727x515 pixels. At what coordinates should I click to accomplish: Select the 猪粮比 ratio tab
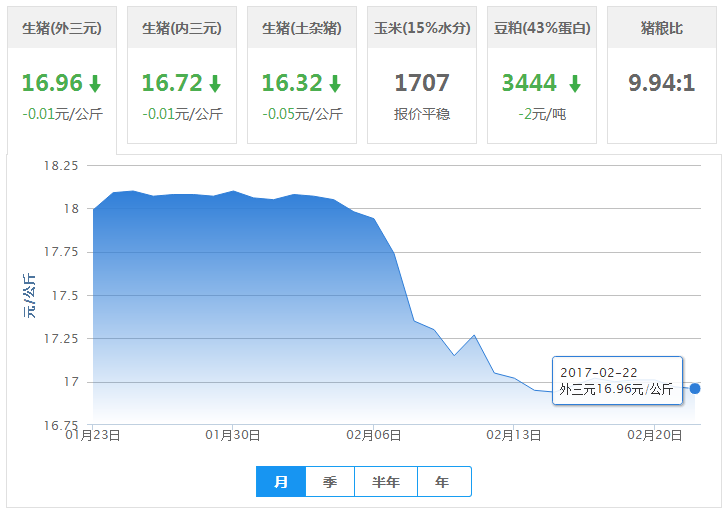tap(661, 28)
